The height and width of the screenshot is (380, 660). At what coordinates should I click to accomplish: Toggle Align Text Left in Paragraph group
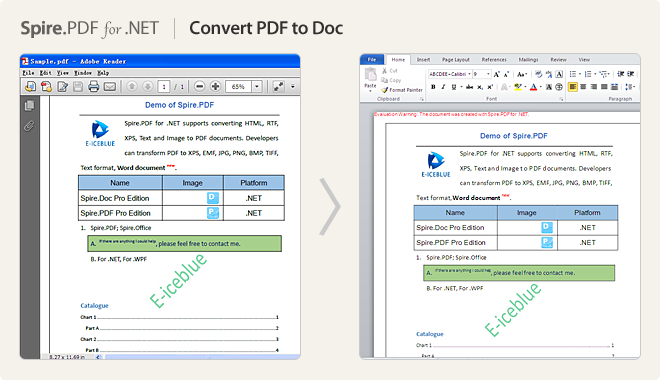572,87
